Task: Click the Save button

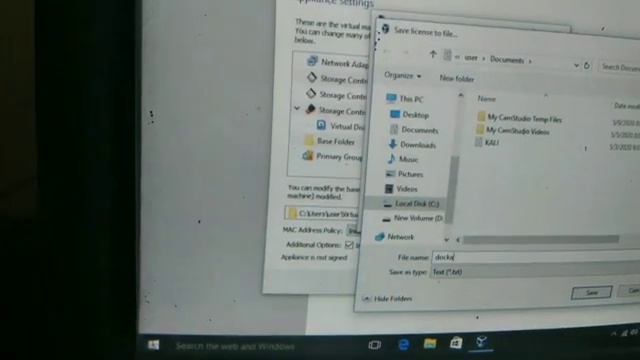Action: tap(591, 292)
